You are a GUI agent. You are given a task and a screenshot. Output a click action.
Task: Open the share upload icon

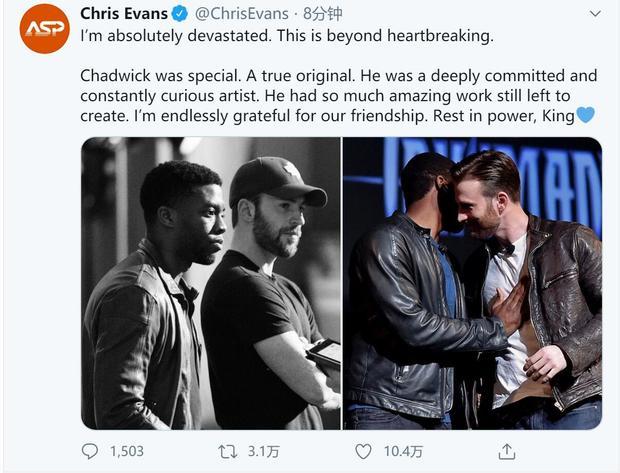[507, 451]
